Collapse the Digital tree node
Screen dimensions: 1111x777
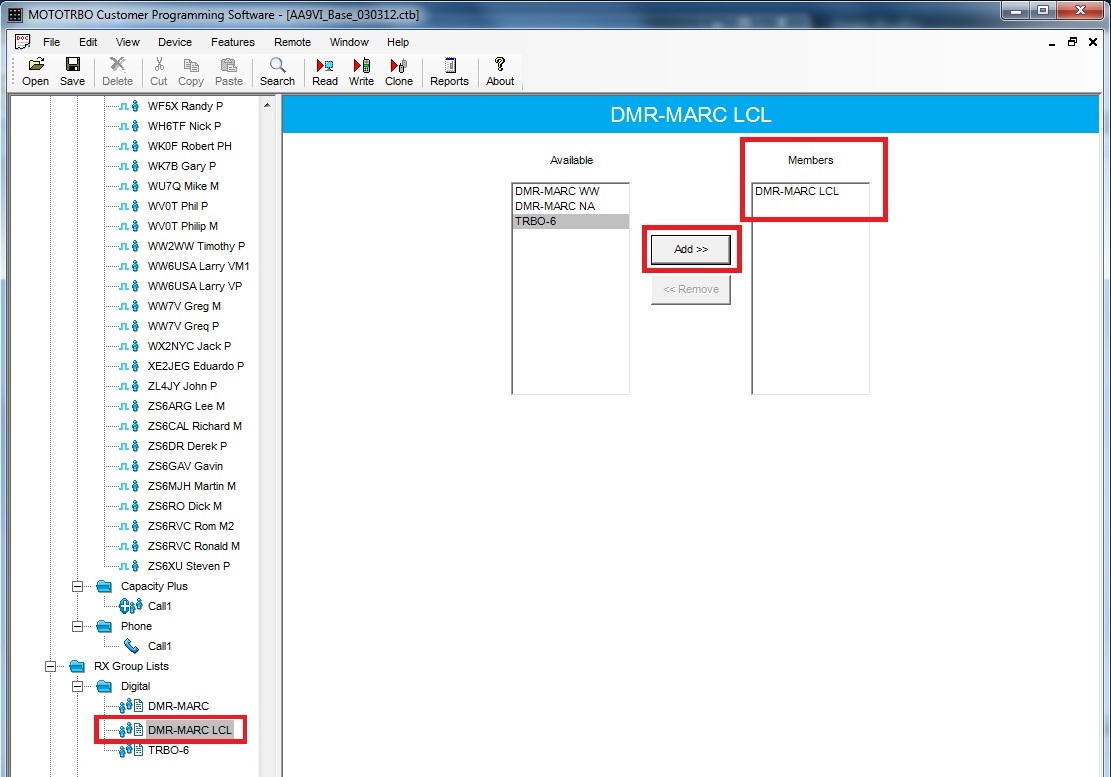click(77, 686)
